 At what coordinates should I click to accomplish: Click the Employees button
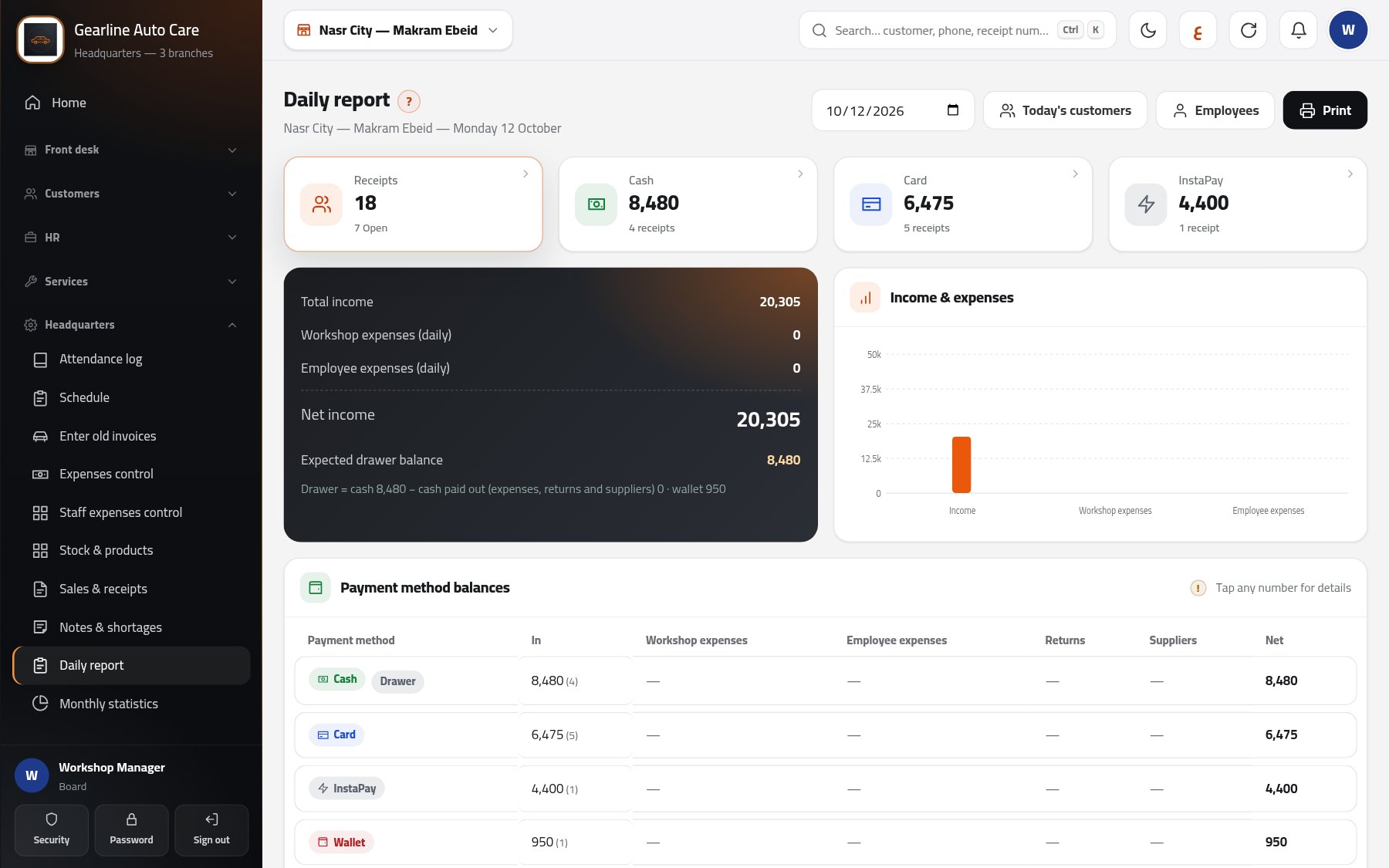pyautogui.click(x=1215, y=110)
